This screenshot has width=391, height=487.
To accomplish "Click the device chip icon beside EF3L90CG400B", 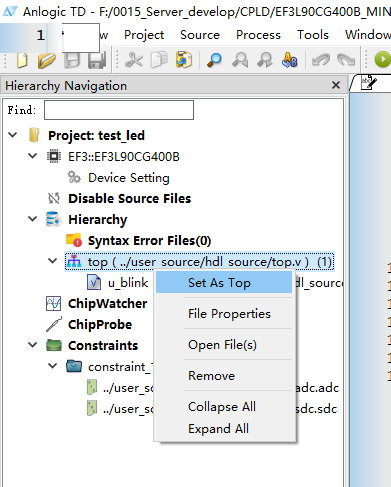I will [54, 156].
